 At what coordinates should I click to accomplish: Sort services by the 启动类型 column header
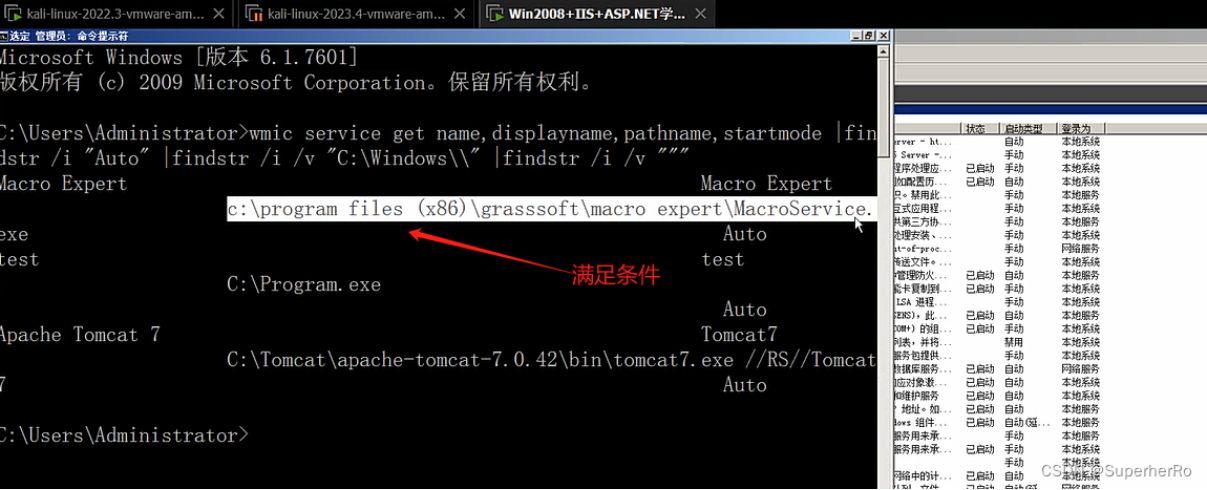(1028, 129)
